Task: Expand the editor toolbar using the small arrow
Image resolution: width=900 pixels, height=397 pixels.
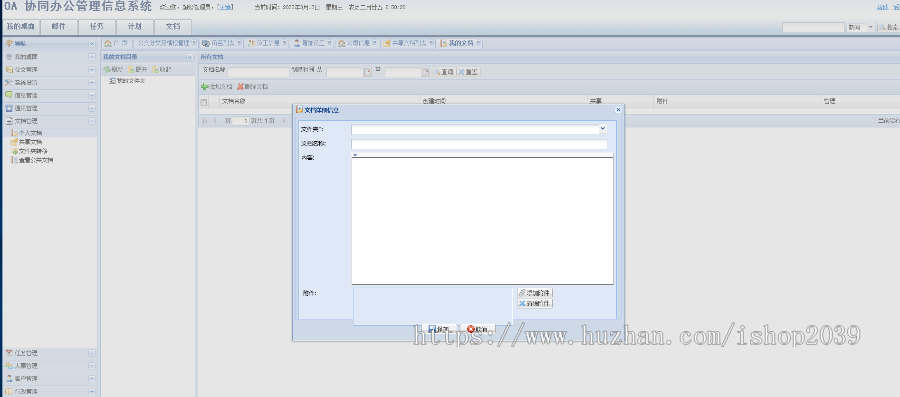Action: (355, 155)
